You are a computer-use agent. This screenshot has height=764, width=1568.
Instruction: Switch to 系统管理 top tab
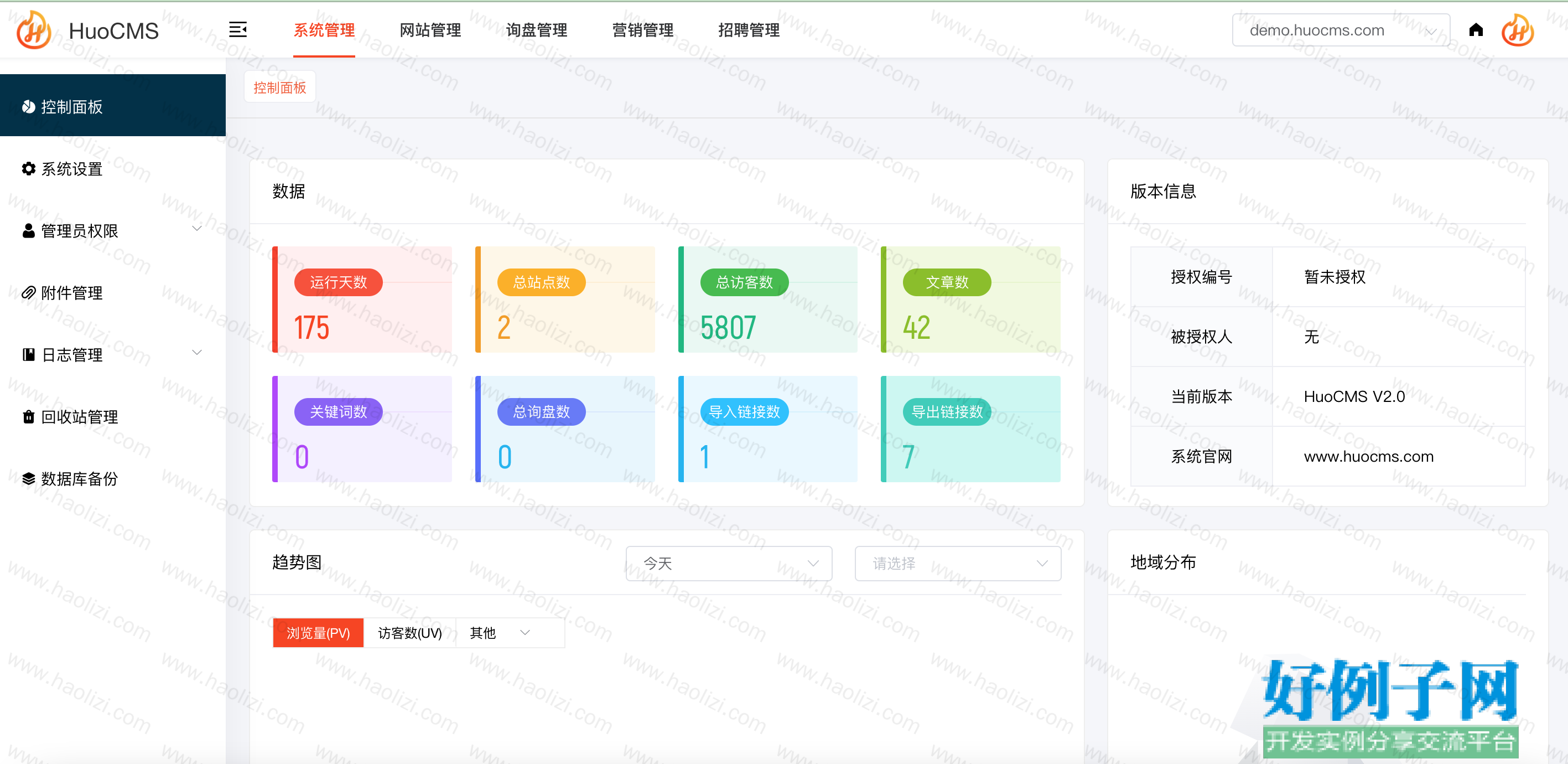pos(324,30)
